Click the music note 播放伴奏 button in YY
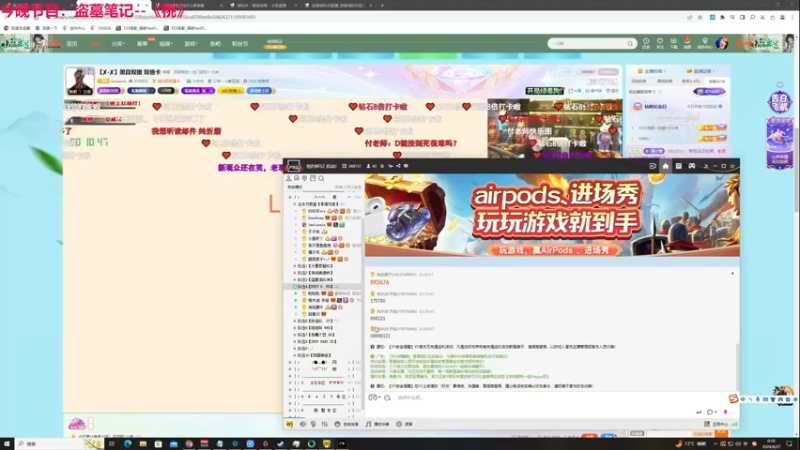Screen dimensions: 800x450 (x=378, y=424)
